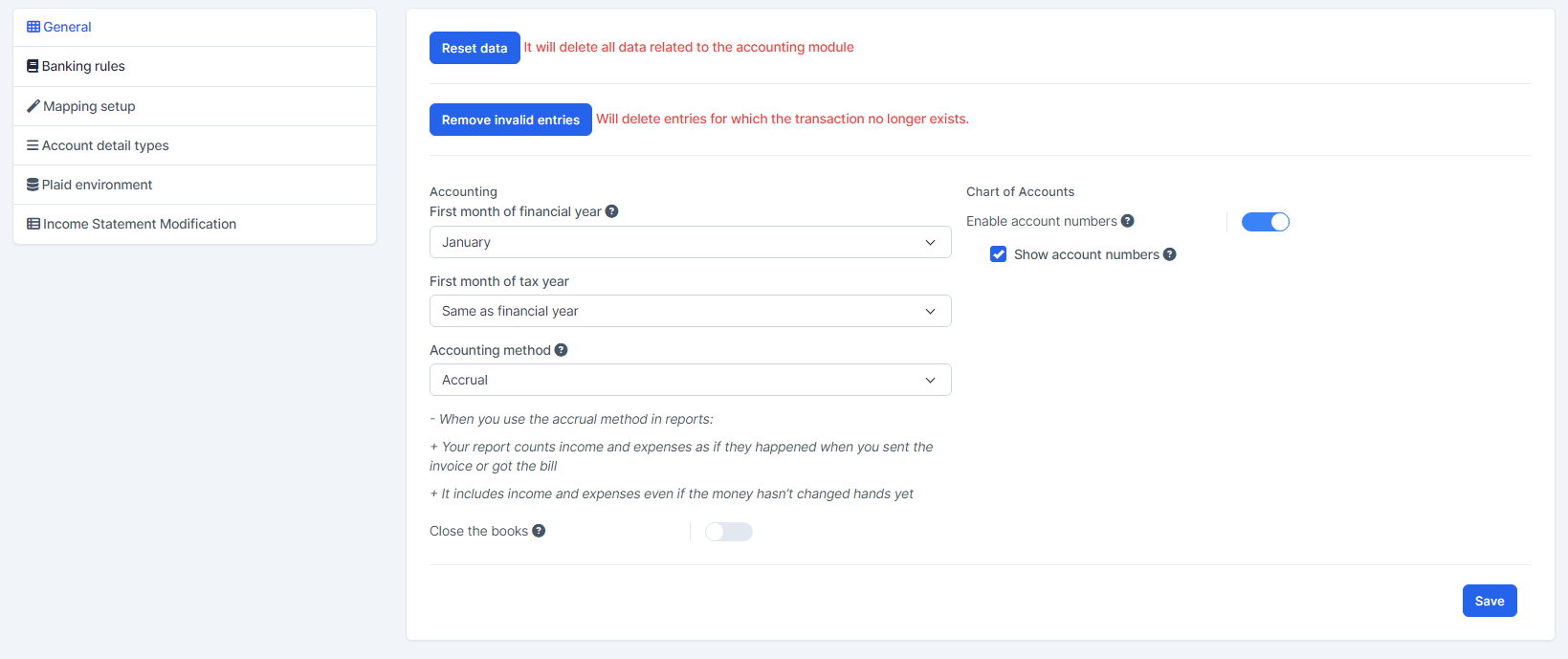Click help icon next to Accounting method
Viewport: 1568px width, 659px height.
tap(562, 350)
